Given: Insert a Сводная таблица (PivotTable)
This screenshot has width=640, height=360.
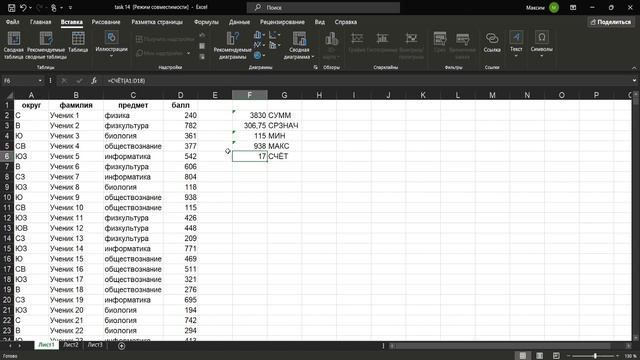Looking at the screenshot, I should 13,46.
